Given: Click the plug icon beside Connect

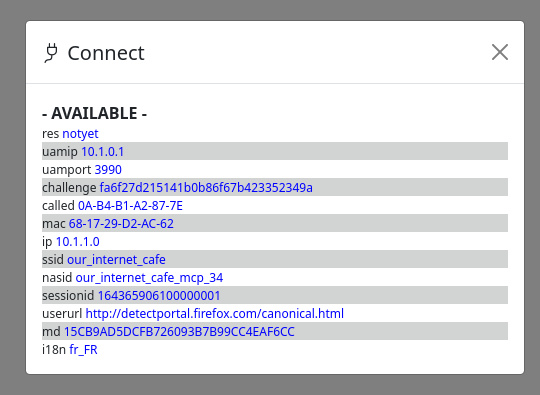Looking at the screenshot, I should pyautogui.click(x=51, y=53).
